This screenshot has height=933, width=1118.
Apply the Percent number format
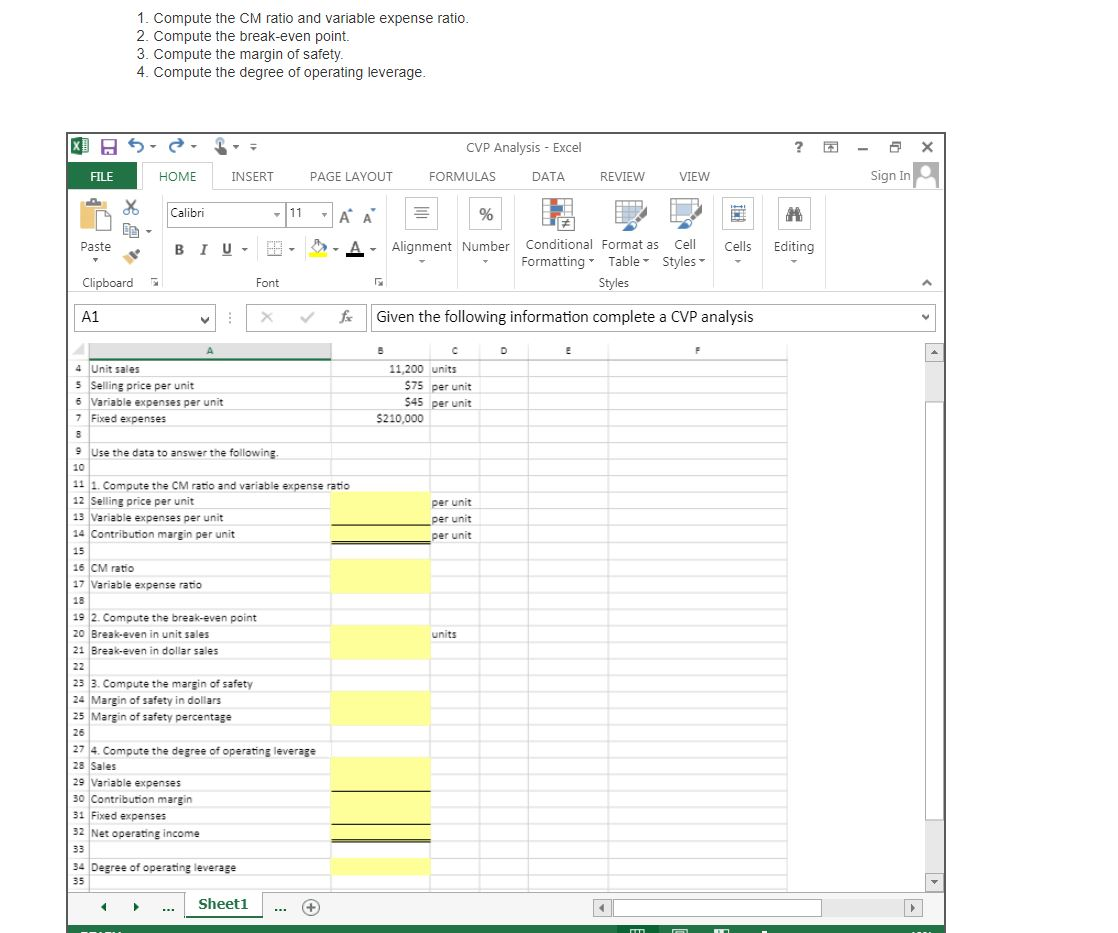coord(486,212)
